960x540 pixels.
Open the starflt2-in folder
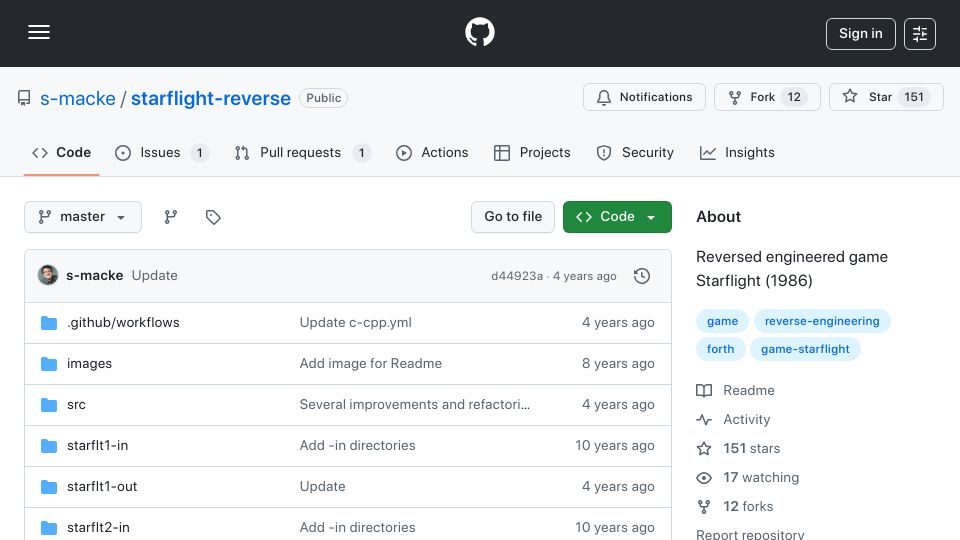[x=98, y=527]
